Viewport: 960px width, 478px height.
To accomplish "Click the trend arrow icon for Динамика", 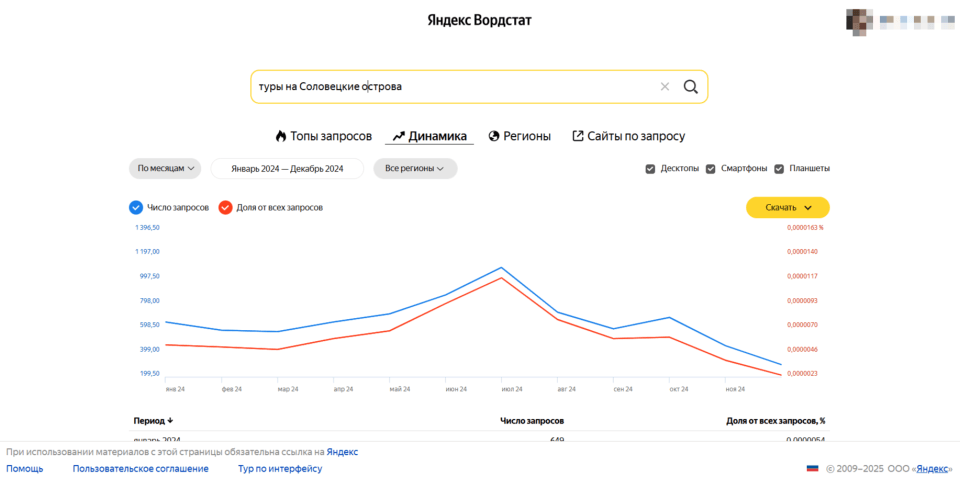I will 398,136.
